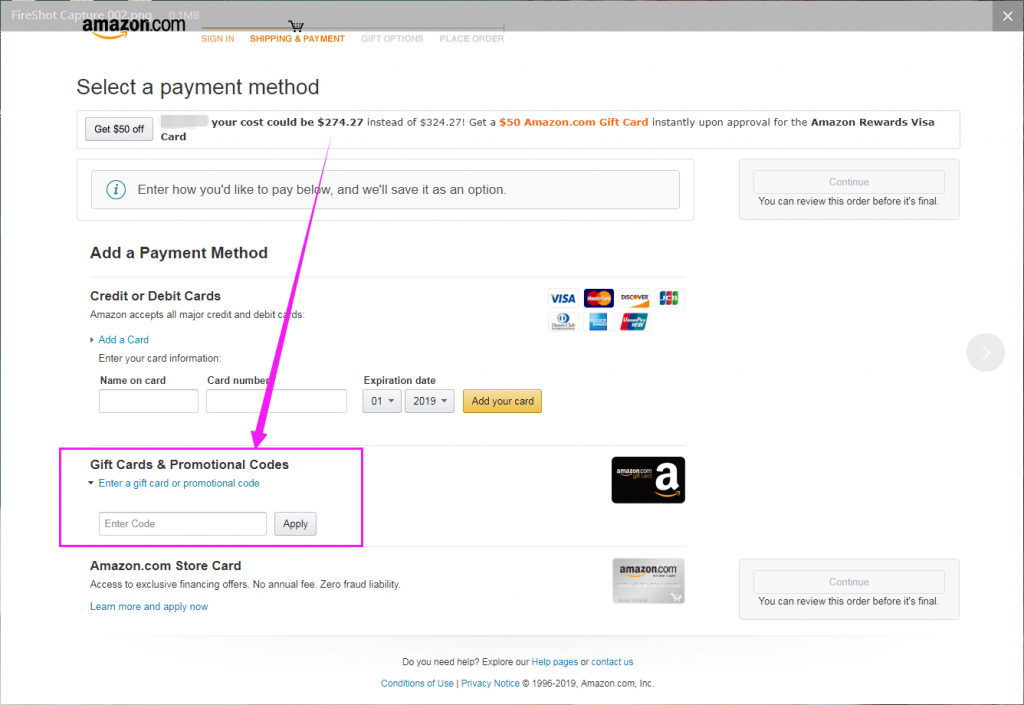The width and height of the screenshot is (1024, 705).
Task: Click the UnionPay card logo
Action: (x=634, y=322)
